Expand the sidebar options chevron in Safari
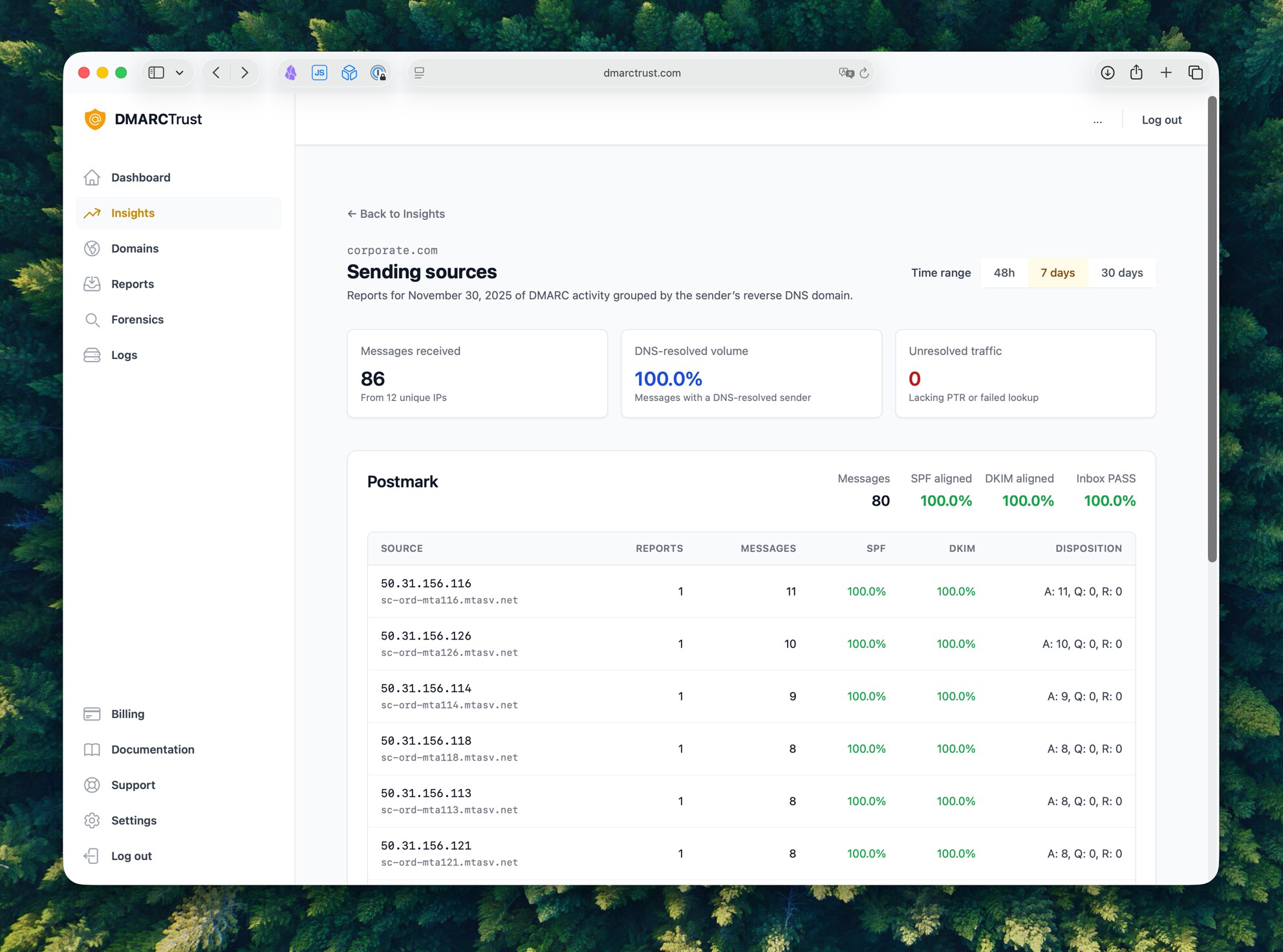The width and height of the screenshot is (1283, 952). click(x=180, y=72)
